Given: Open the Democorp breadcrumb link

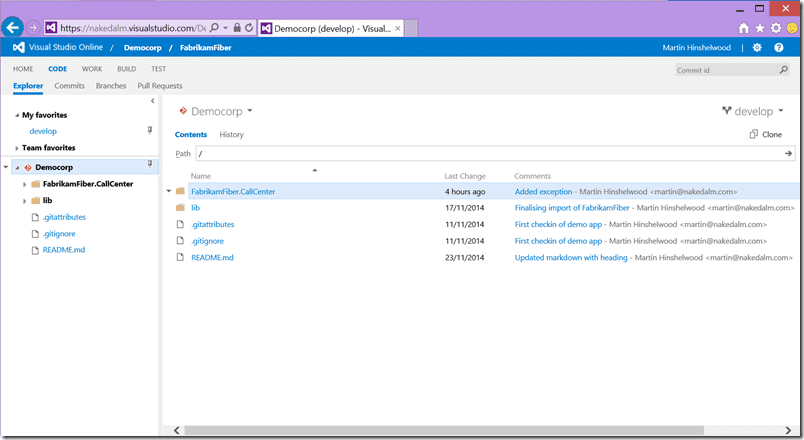Looking at the screenshot, I should (143, 48).
